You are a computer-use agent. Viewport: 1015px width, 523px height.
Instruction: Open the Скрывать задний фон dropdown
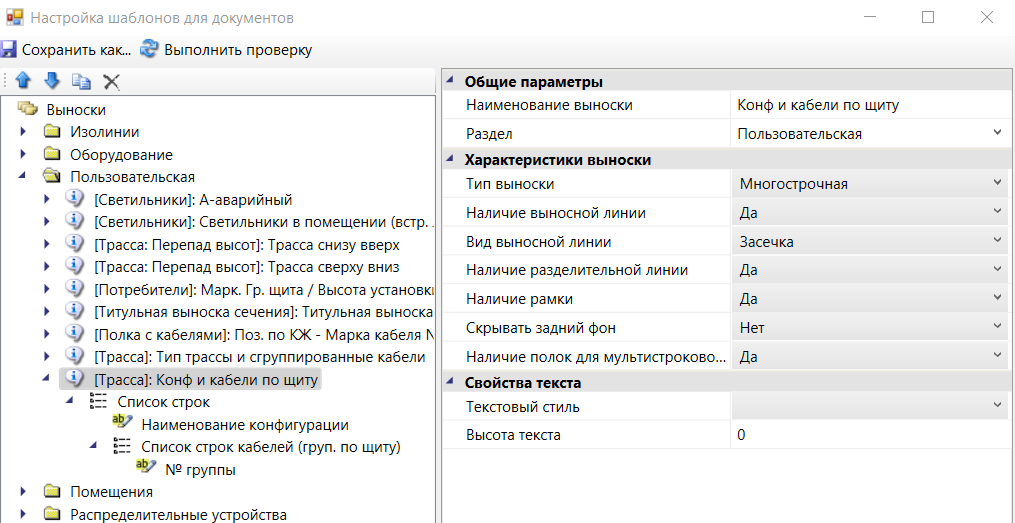coord(997,327)
